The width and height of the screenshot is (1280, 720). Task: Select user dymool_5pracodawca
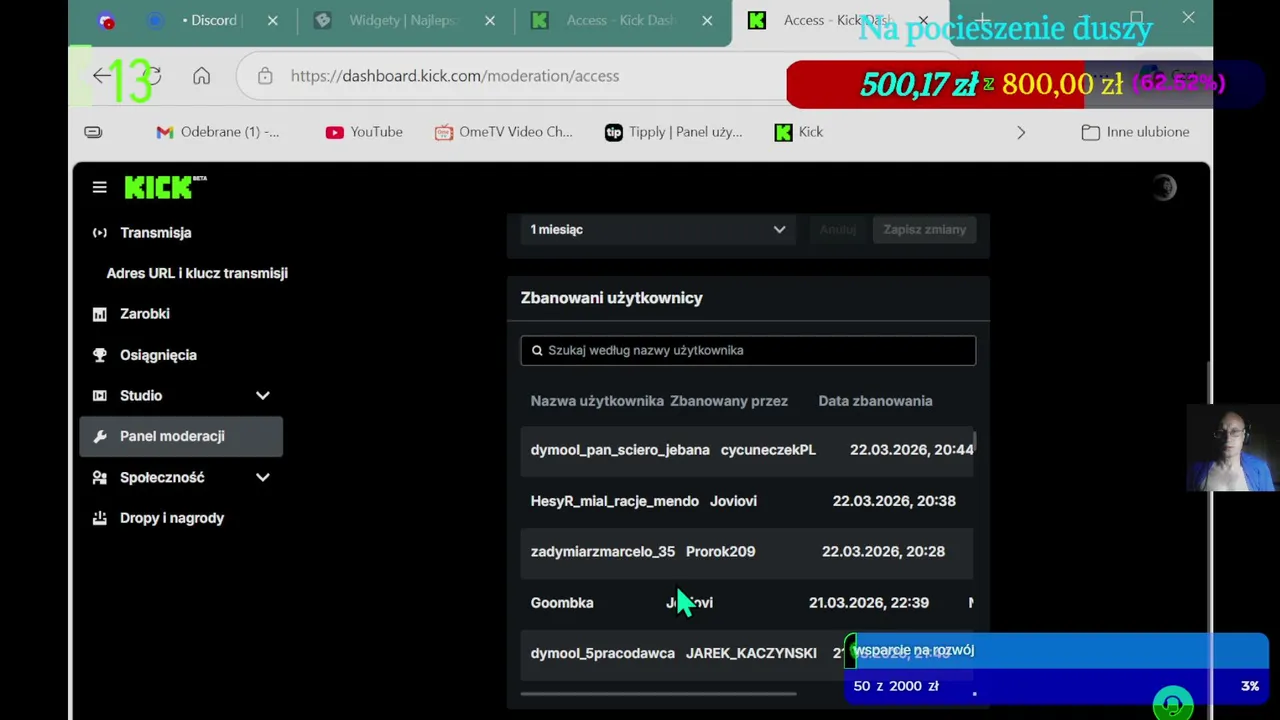(x=603, y=653)
